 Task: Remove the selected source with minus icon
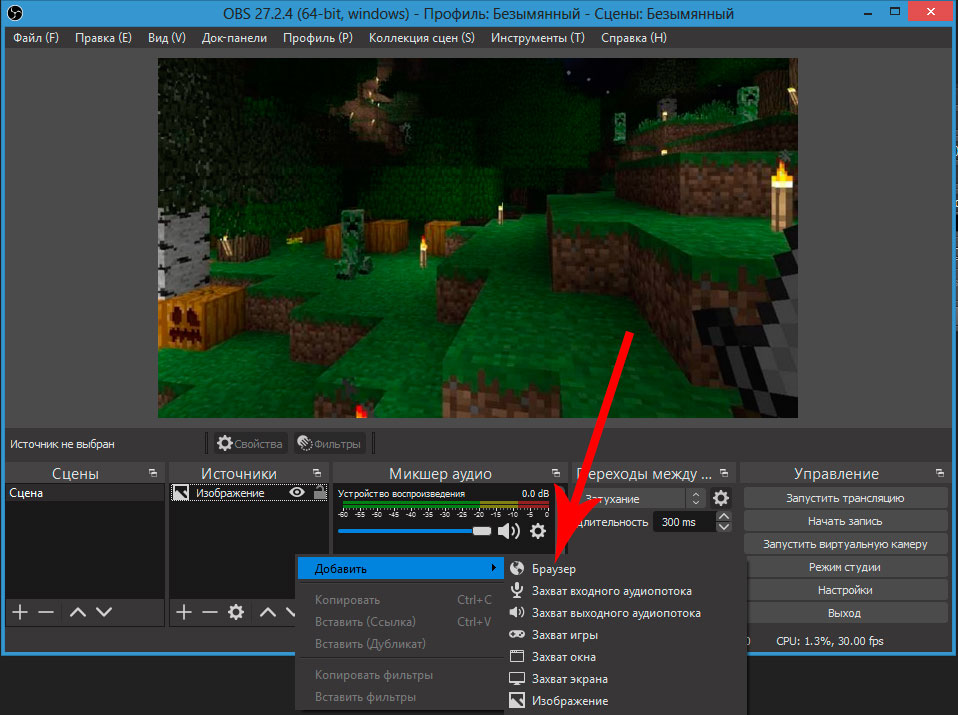click(x=210, y=612)
